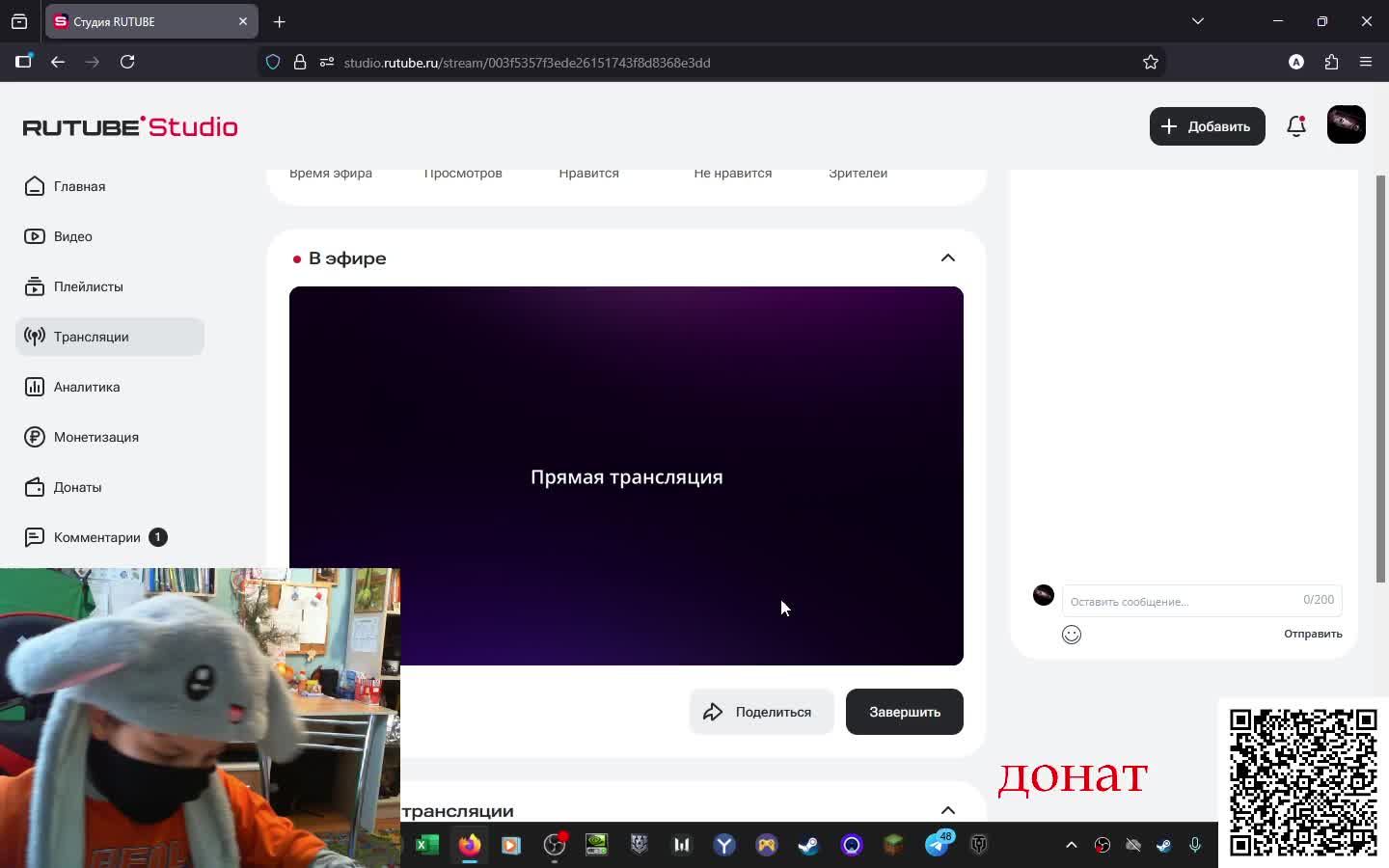Open Steam from the taskbar
Image resolution: width=1389 pixels, height=868 pixels.
tap(808, 845)
